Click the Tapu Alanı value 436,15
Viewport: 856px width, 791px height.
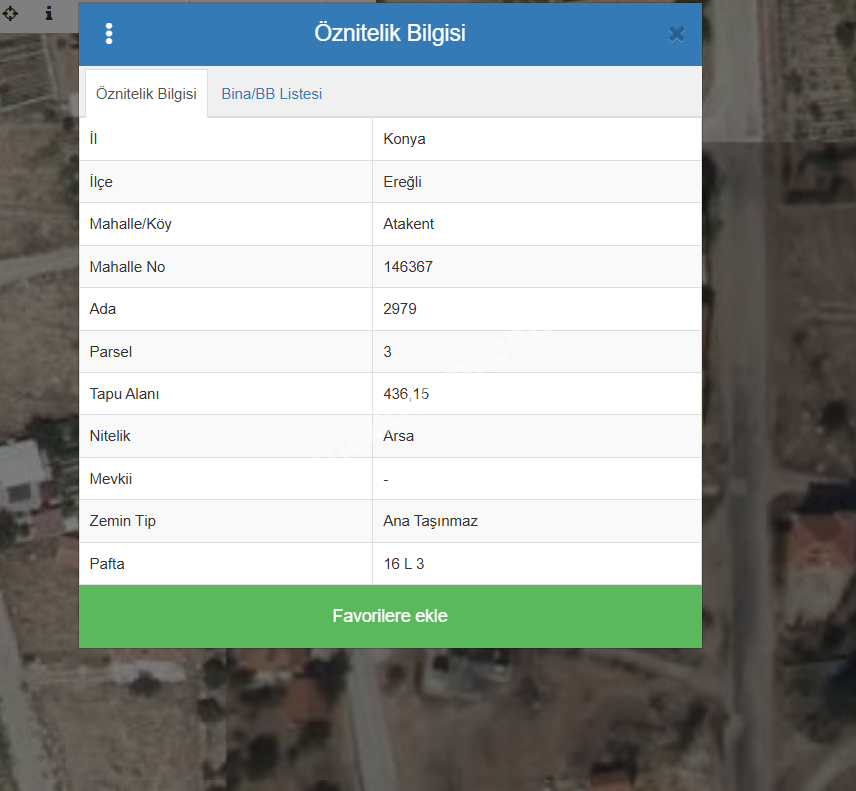point(406,394)
